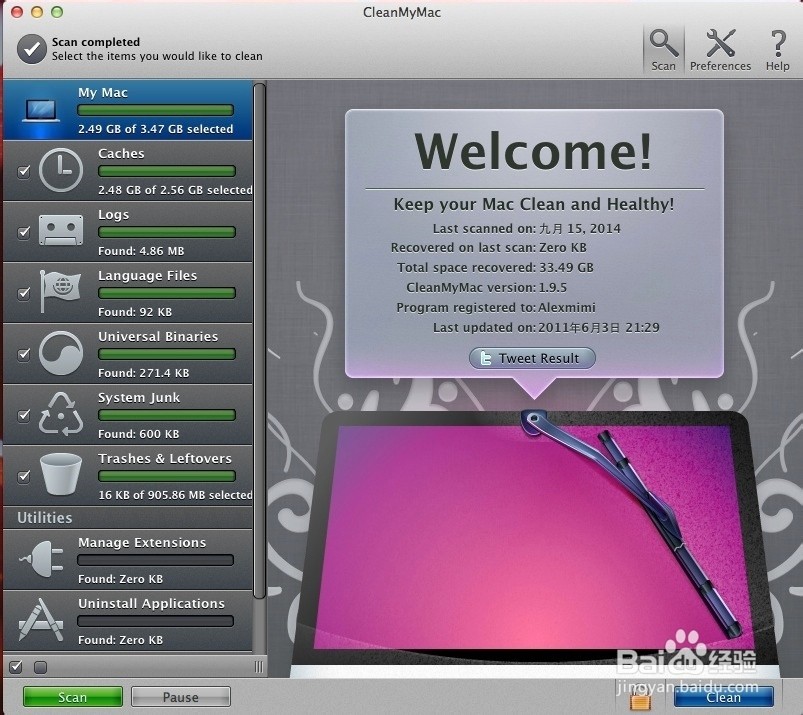Uncheck the Universal Binaries checkbox
The height and width of the screenshot is (715, 803).
tap(24, 354)
